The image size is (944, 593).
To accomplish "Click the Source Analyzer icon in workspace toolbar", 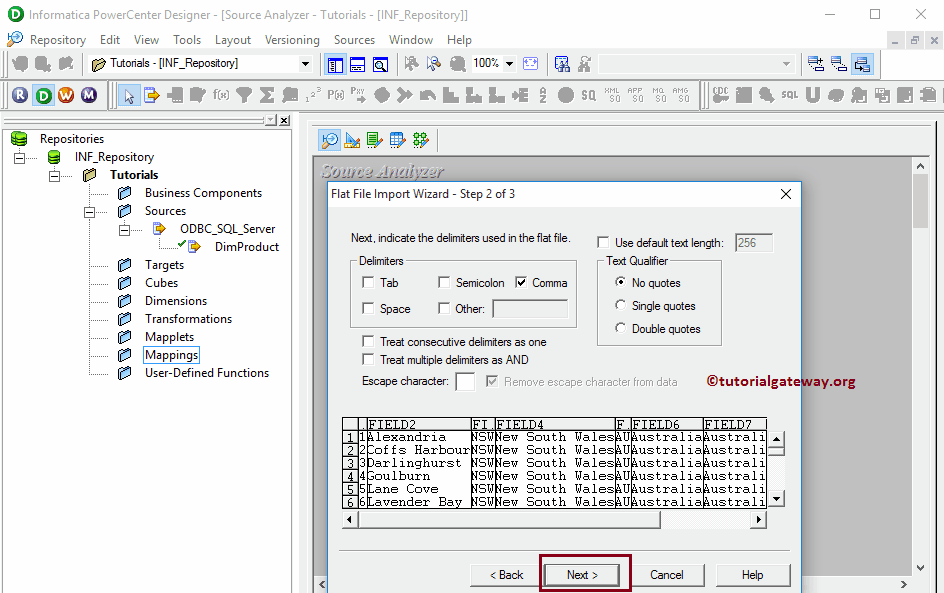I will click(x=329, y=140).
